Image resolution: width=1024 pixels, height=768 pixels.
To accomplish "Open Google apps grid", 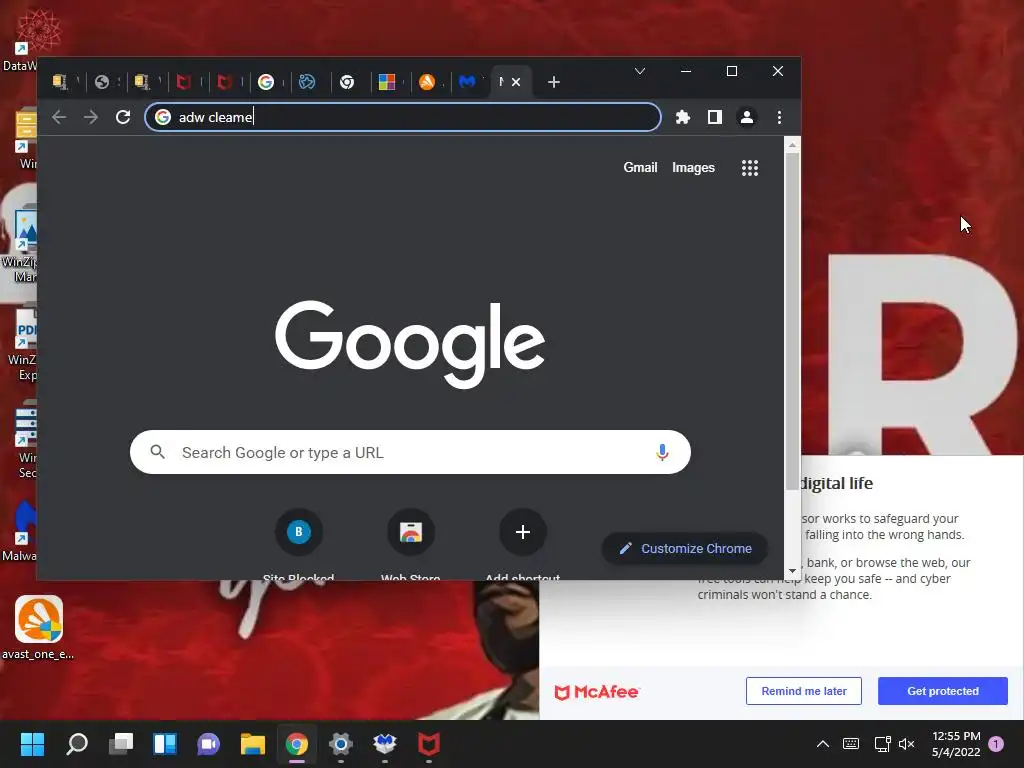I will (x=750, y=168).
